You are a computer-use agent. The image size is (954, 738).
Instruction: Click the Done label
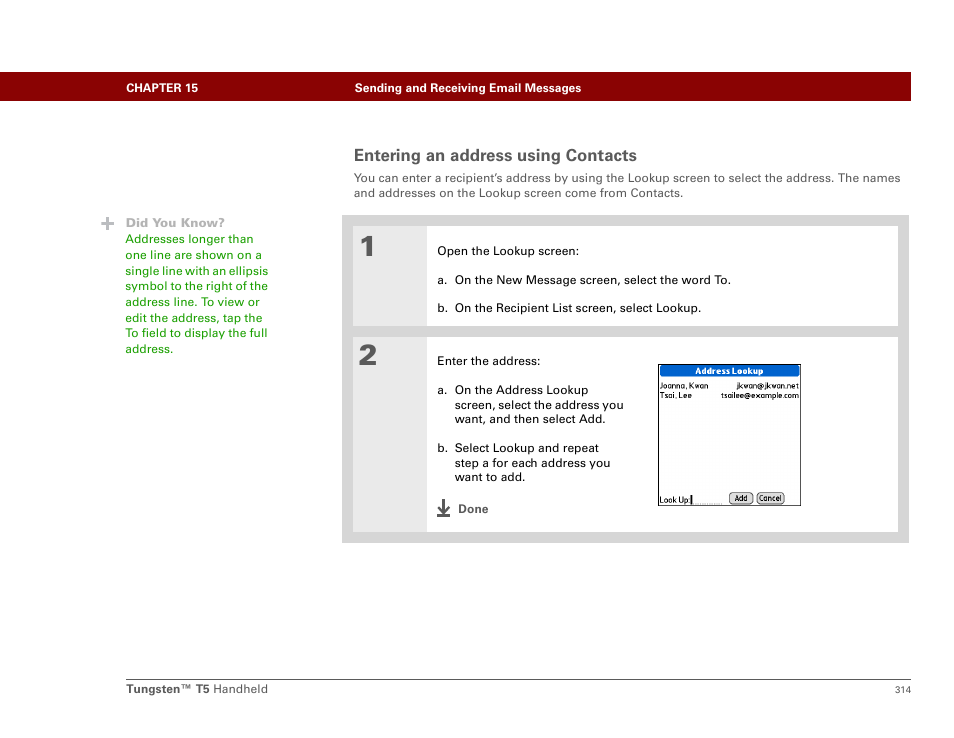click(x=473, y=509)
